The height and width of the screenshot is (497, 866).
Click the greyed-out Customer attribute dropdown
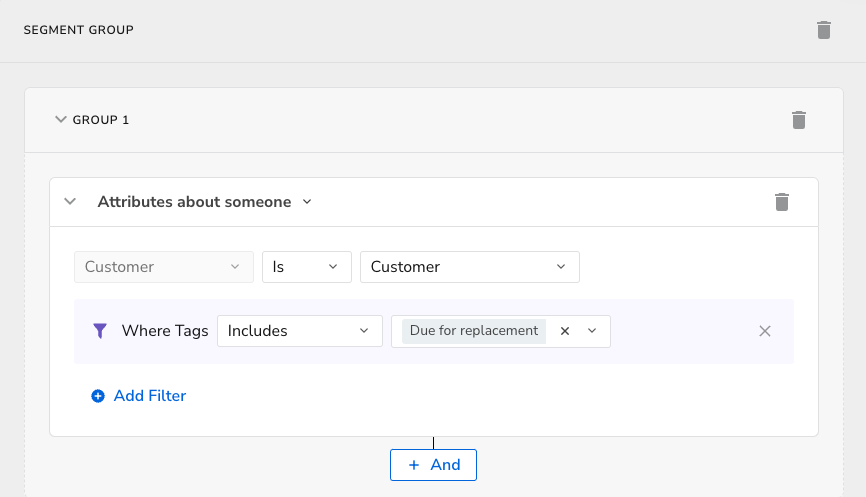pyautogui.click(x=163, y=267)
